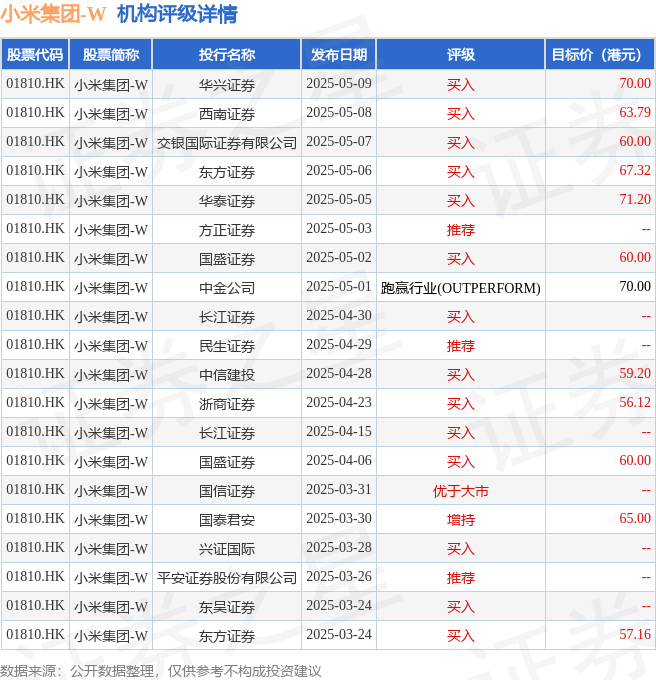Viewport: 656px width, 680px height.
Task: Click the 优于大市 rating cell
Action: (x=460, y=491)
